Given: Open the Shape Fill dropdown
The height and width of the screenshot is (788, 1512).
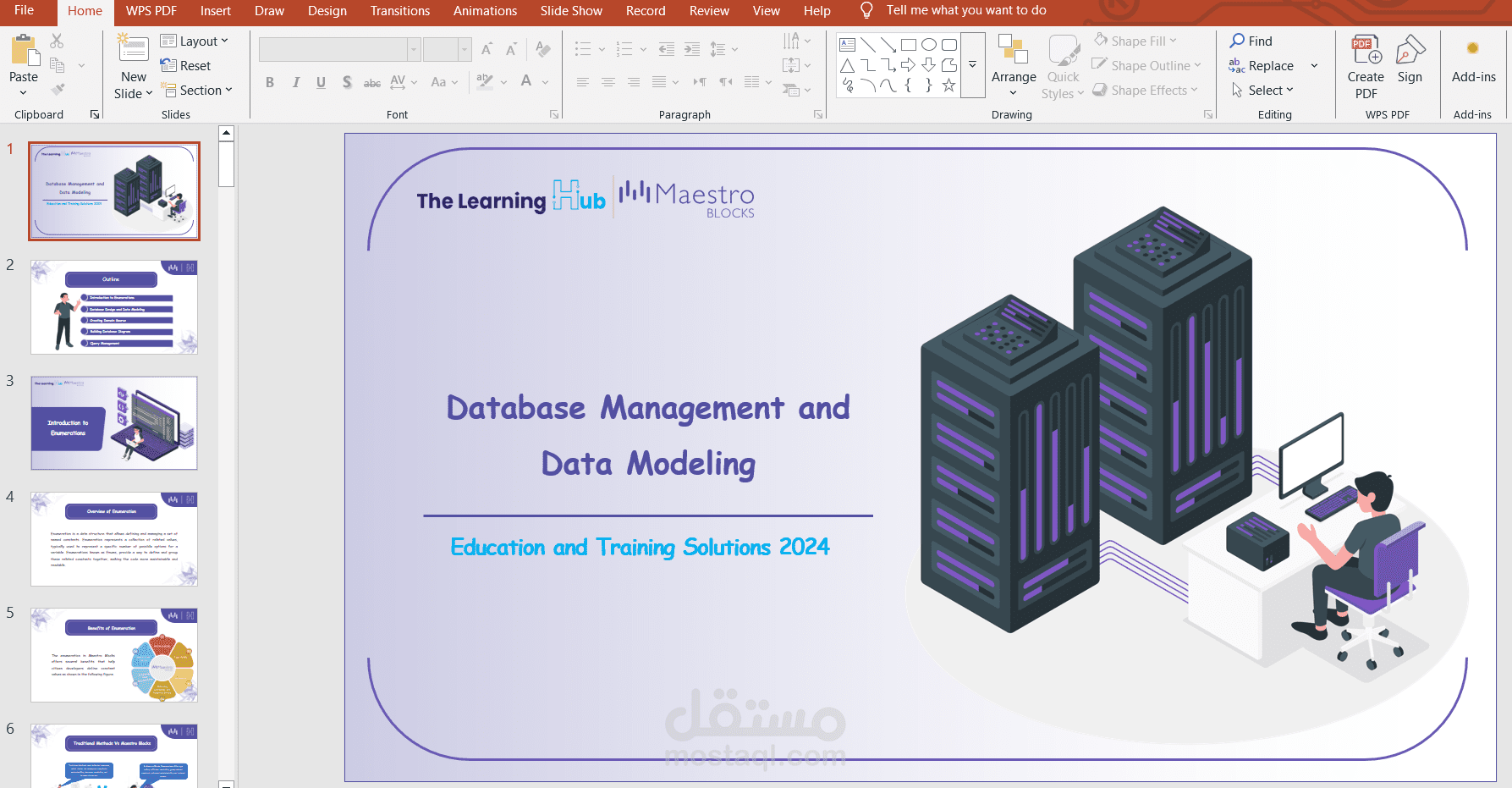Looking at the screenshot, I should 1135,41.
